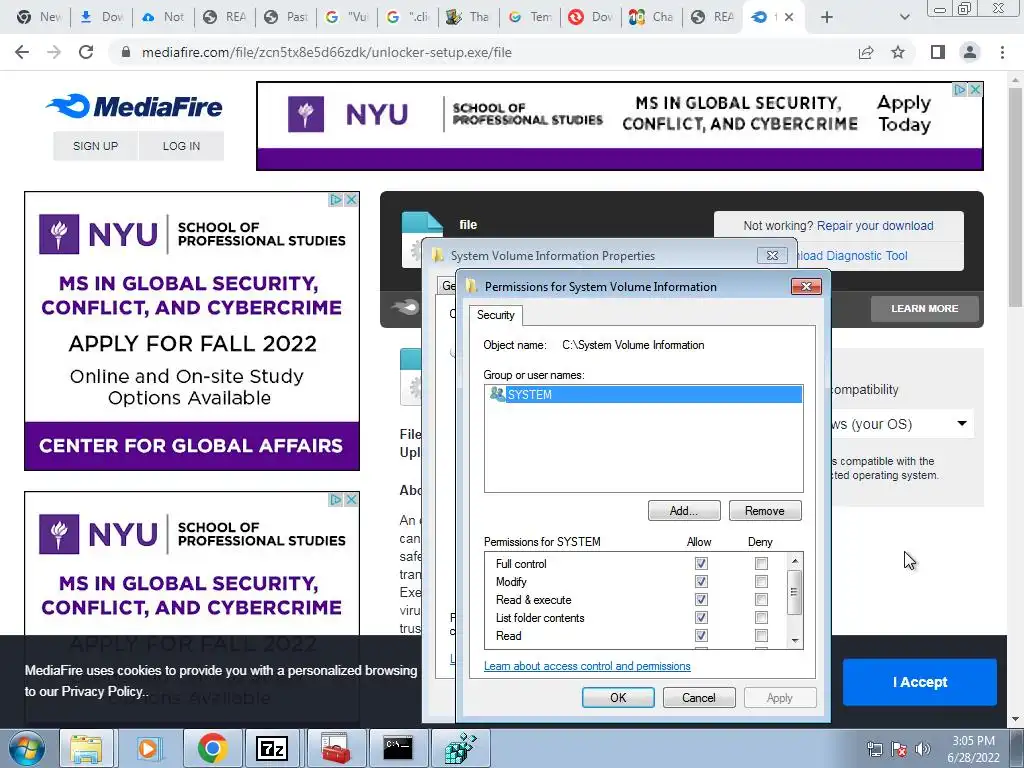This screenshot has width=1024, height=768.
Task: Click the MediaFire SIGN UP button
Action: [95, 146]
